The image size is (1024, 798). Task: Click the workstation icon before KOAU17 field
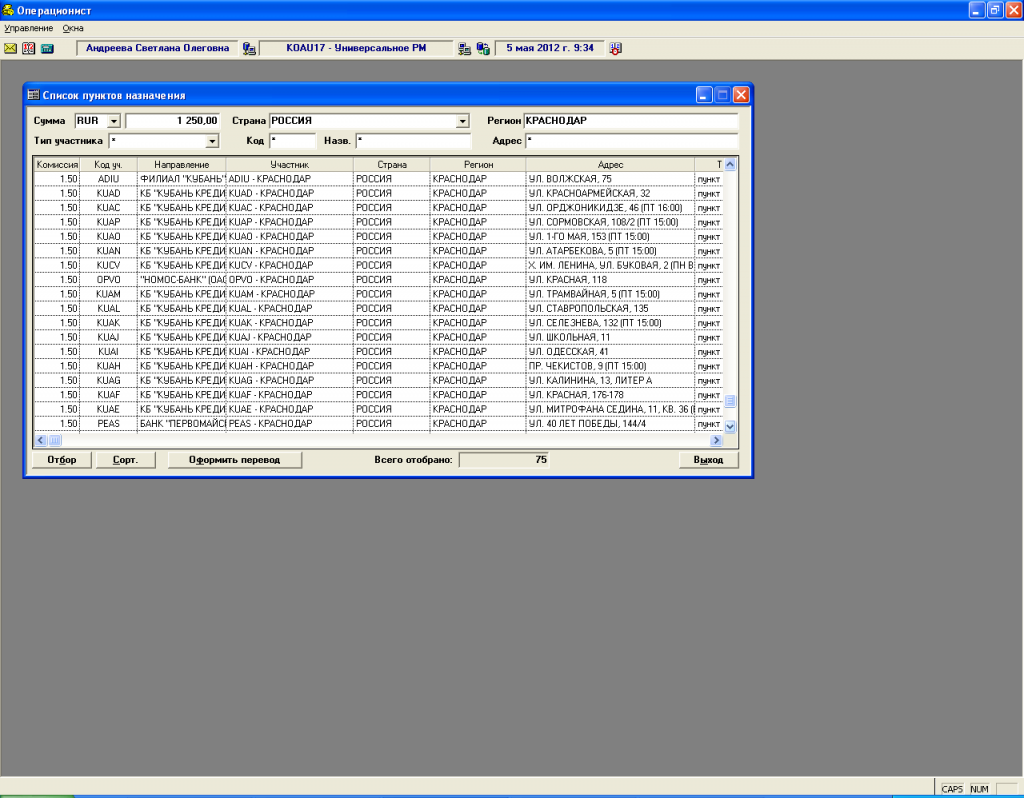tap(249, 48)
